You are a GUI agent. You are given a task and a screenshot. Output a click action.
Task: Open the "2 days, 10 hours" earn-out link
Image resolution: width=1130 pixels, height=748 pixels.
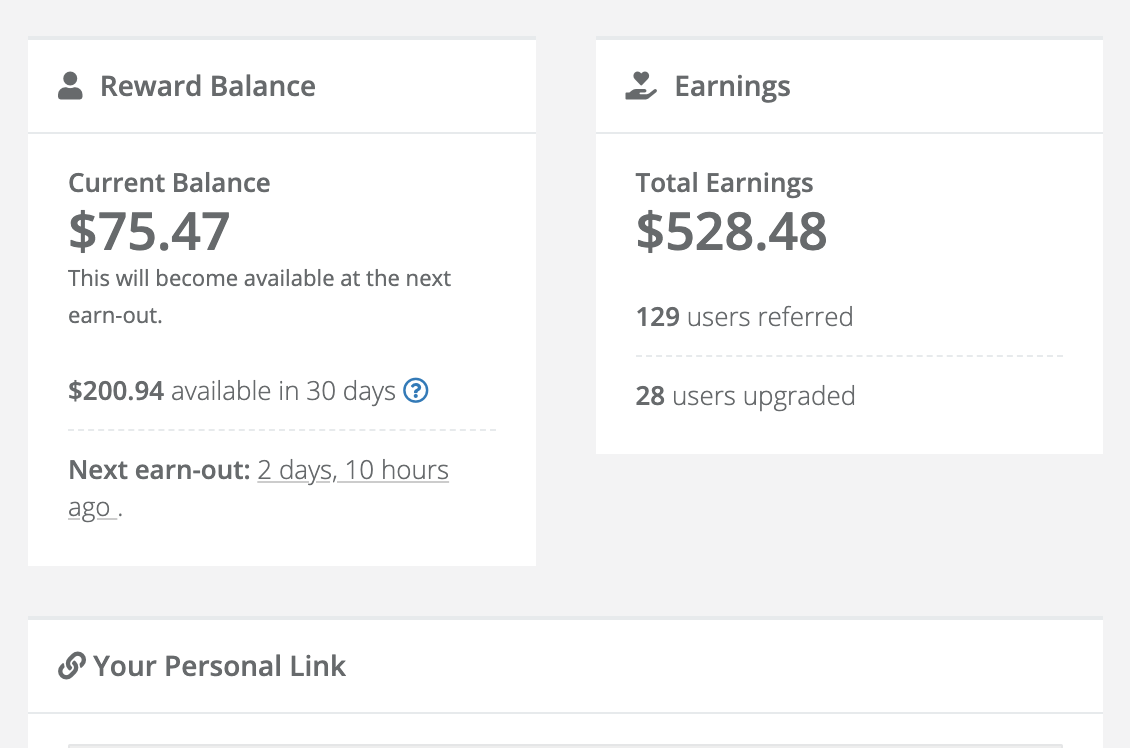[353, 470]
